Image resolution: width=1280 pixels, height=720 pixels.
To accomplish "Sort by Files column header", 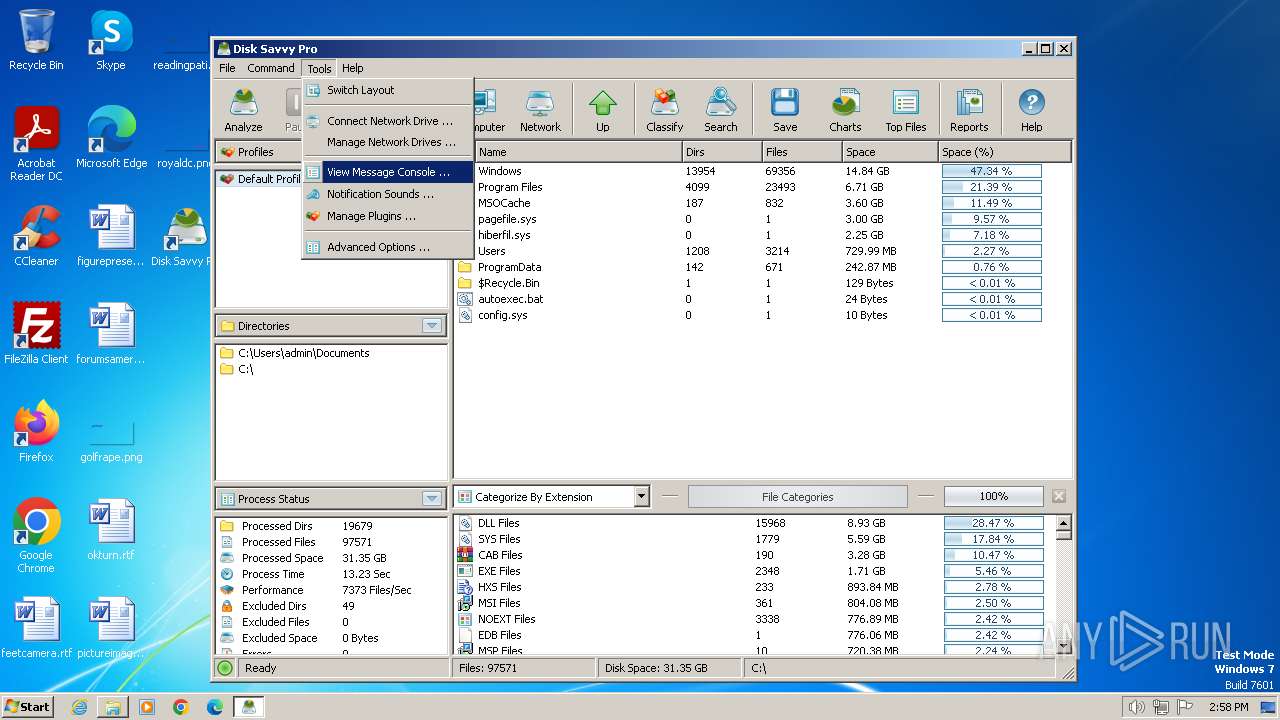I will click(x=802, y=152).
